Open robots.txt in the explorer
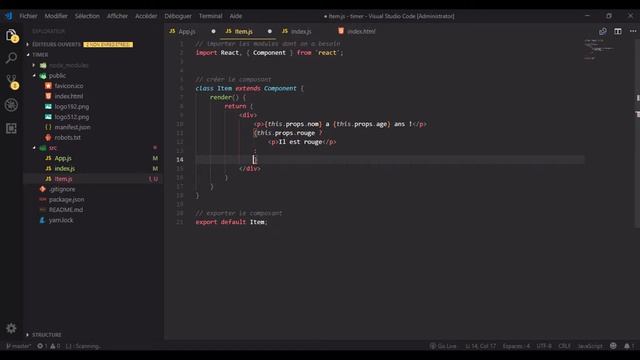This screenshot has height=360, width=640. click(67, 138)
